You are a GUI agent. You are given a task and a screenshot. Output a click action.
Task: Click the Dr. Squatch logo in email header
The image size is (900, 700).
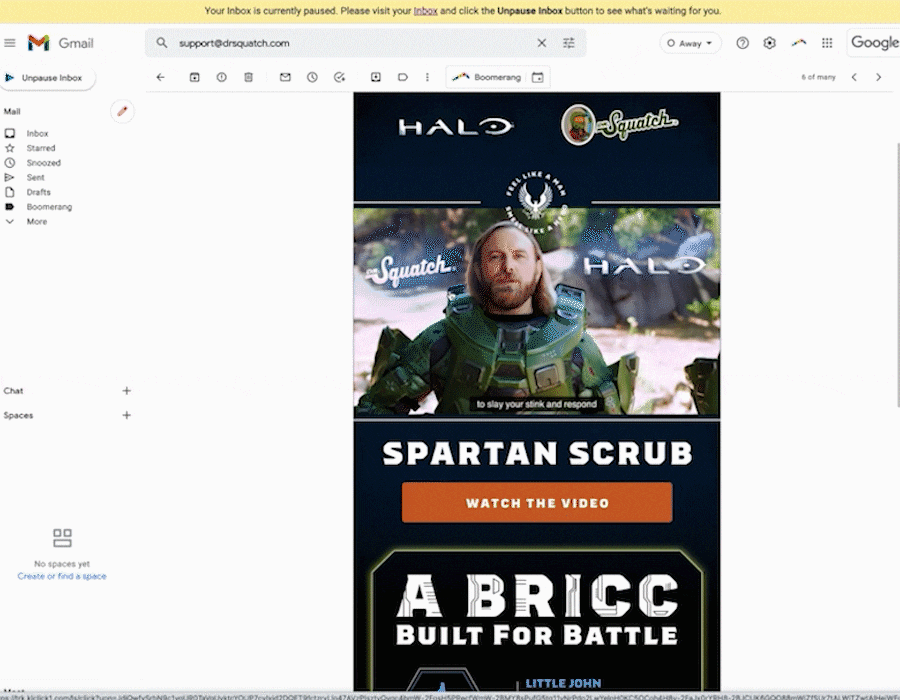point(620,124)
